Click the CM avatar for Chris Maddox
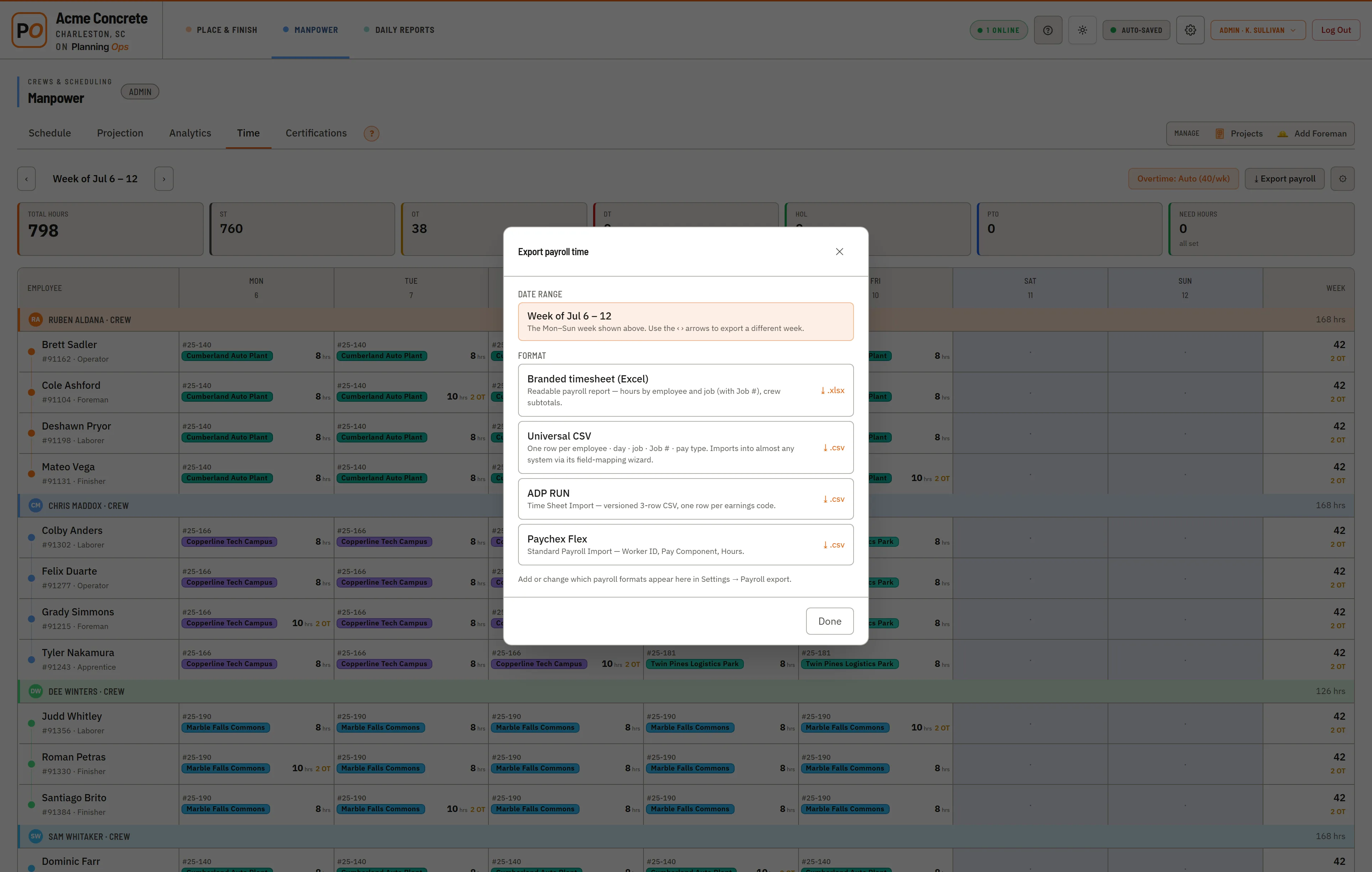 35,506
